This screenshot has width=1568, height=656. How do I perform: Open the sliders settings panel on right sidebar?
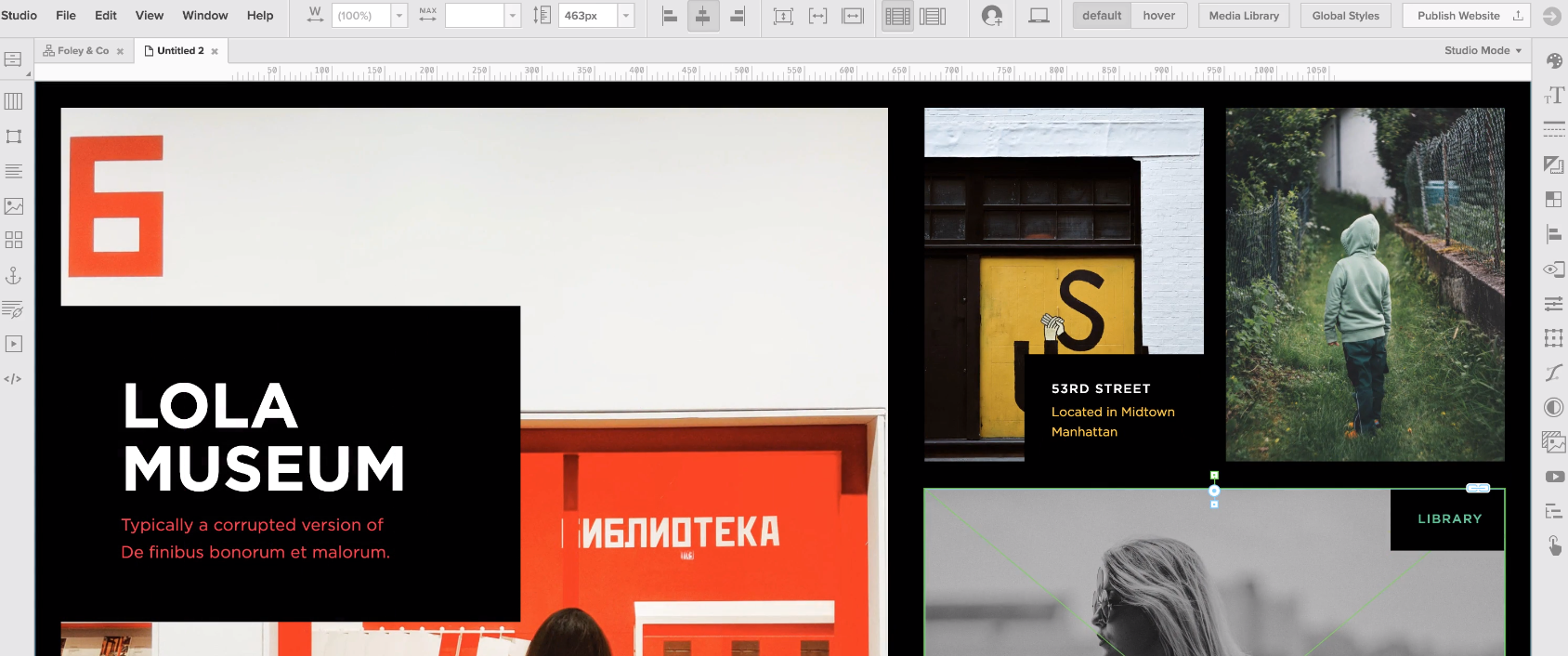coord(1554,304)
